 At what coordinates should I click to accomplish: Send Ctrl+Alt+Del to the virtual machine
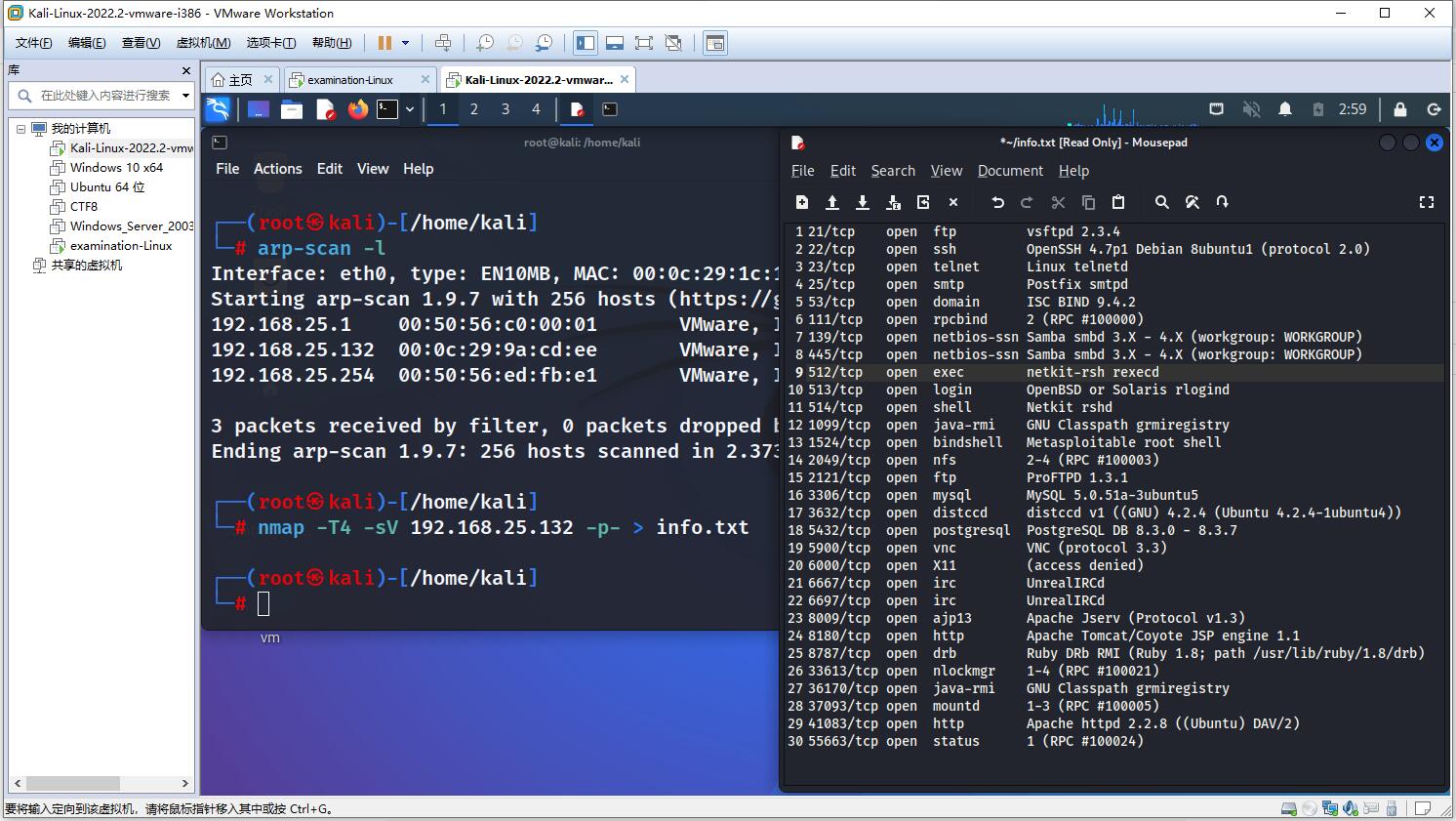(x=443, y=43)
